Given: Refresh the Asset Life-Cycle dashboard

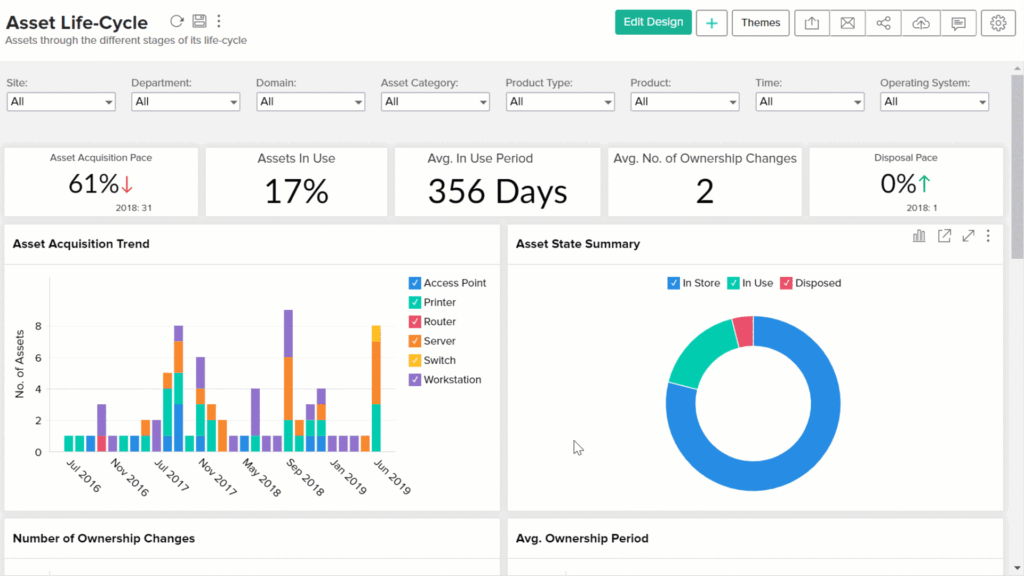Looking at the screenshot, I should click(x=176, y=19).
